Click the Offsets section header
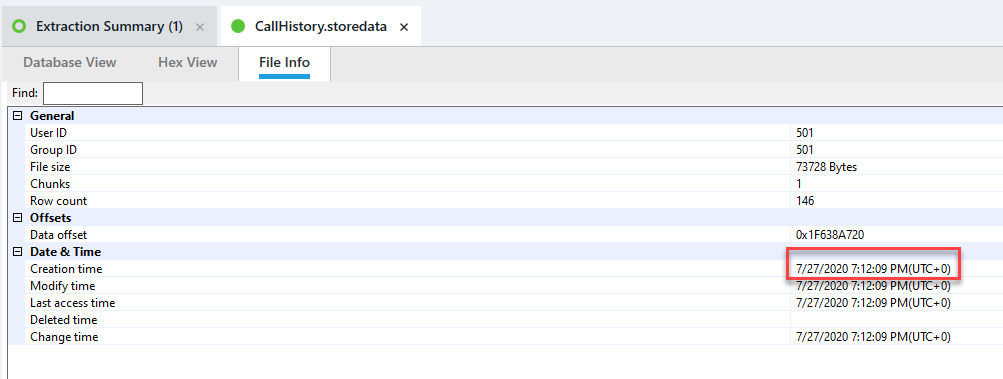This screenshot has height=379, width=1003. (x=51, y=218)
